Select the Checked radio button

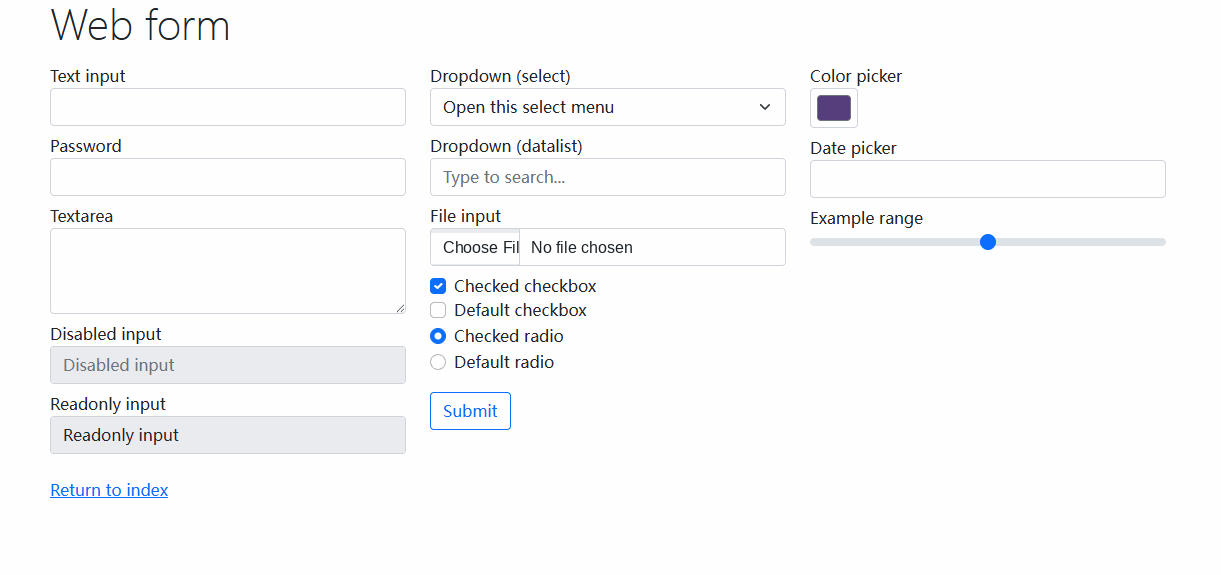click(x=438, y=336)
